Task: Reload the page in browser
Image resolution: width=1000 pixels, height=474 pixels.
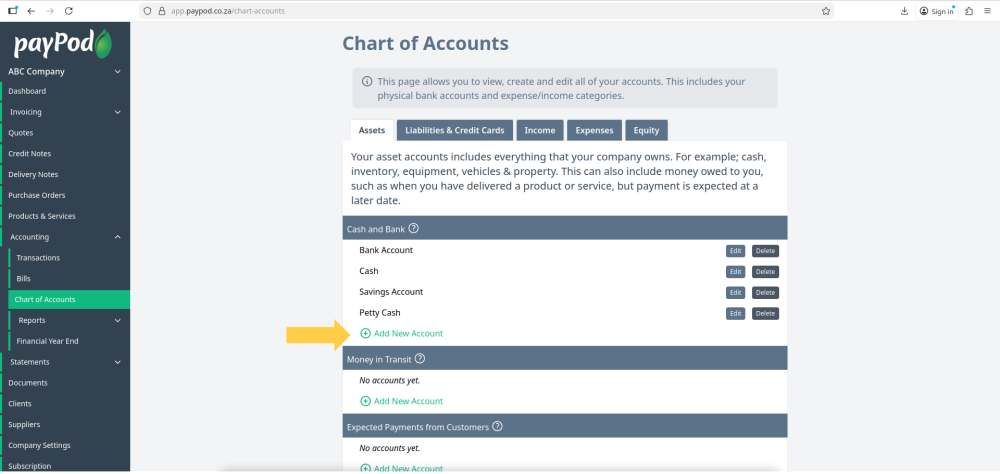Action: pyautogui.click(x=68, y=11)
